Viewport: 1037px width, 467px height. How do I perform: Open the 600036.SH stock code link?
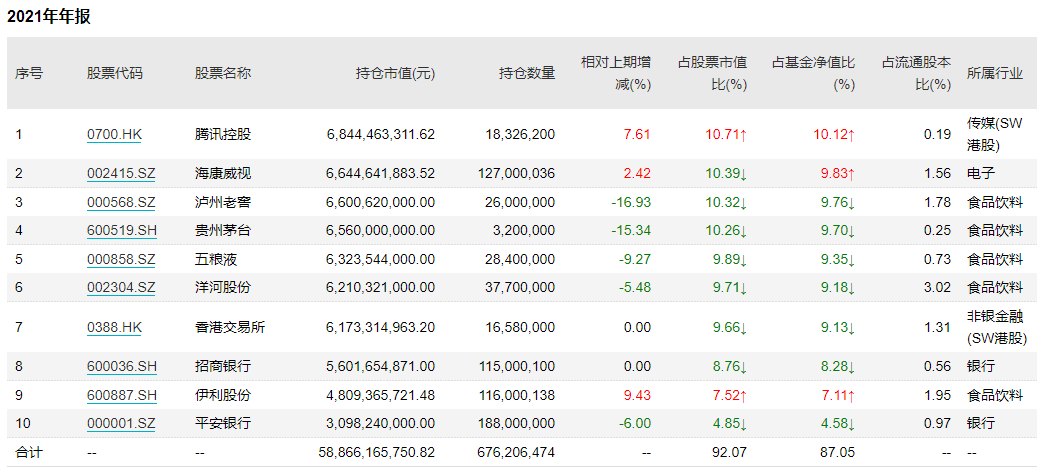coord(121,366)
